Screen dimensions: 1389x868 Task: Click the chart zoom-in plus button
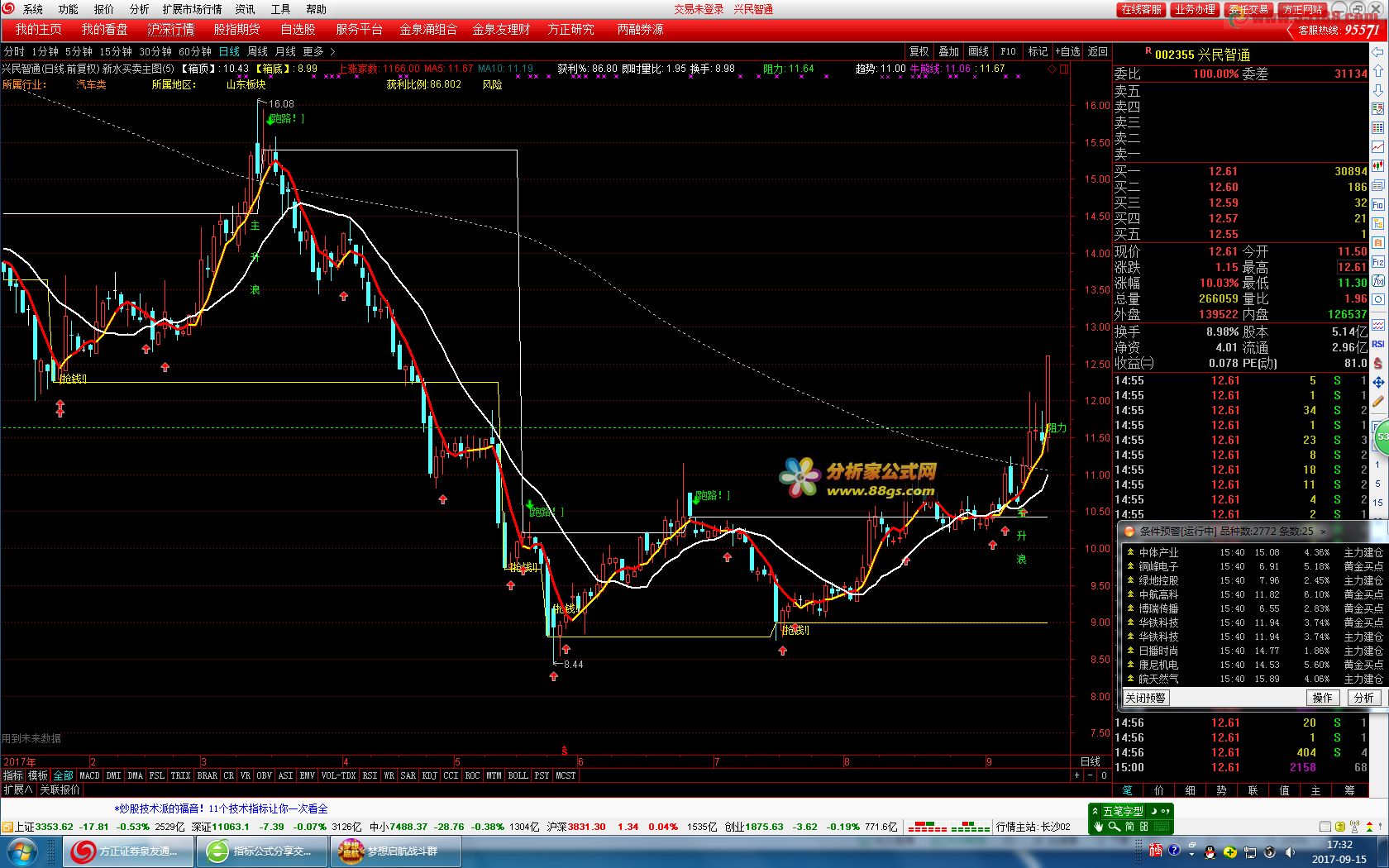coord(1076,775)
